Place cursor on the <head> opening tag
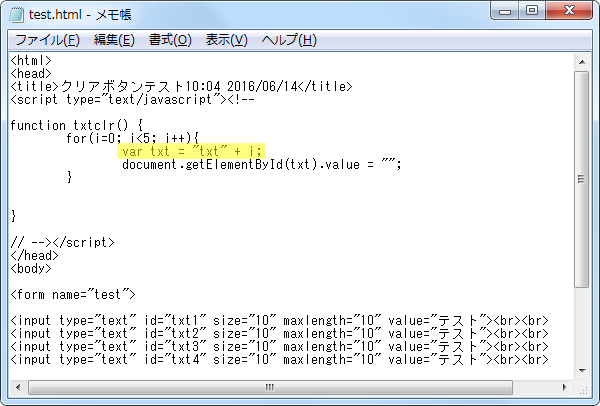600x406 pixels. point(31,73)
